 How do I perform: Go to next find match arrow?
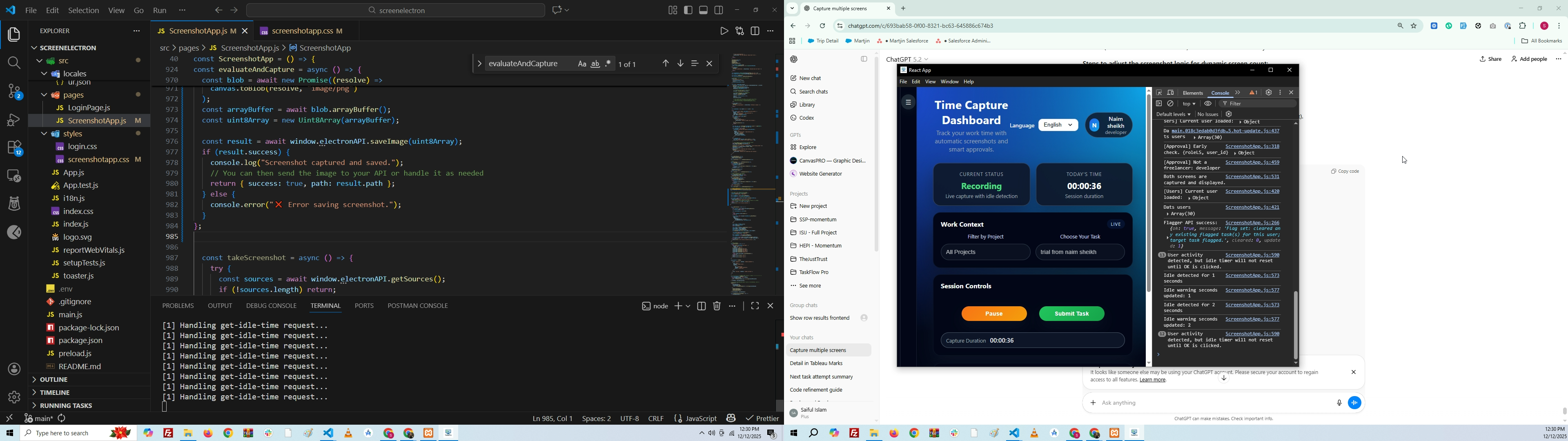(x=681, y=64)
